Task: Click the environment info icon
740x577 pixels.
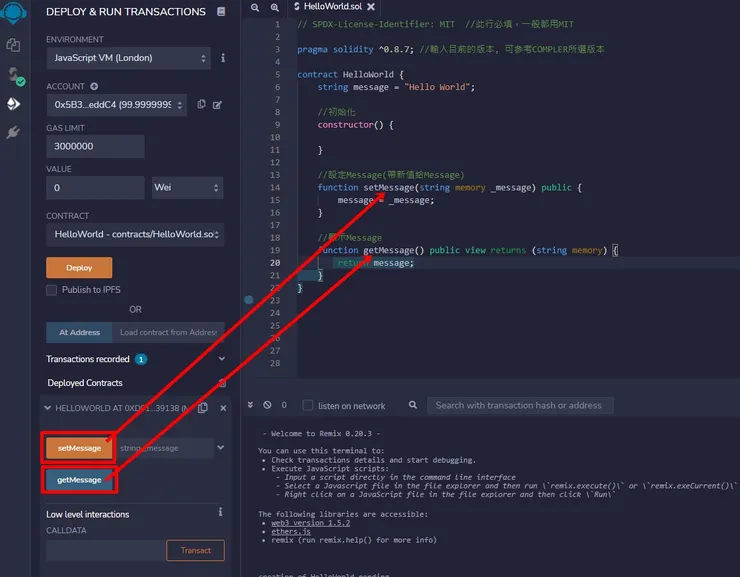Action: (223, 58)
